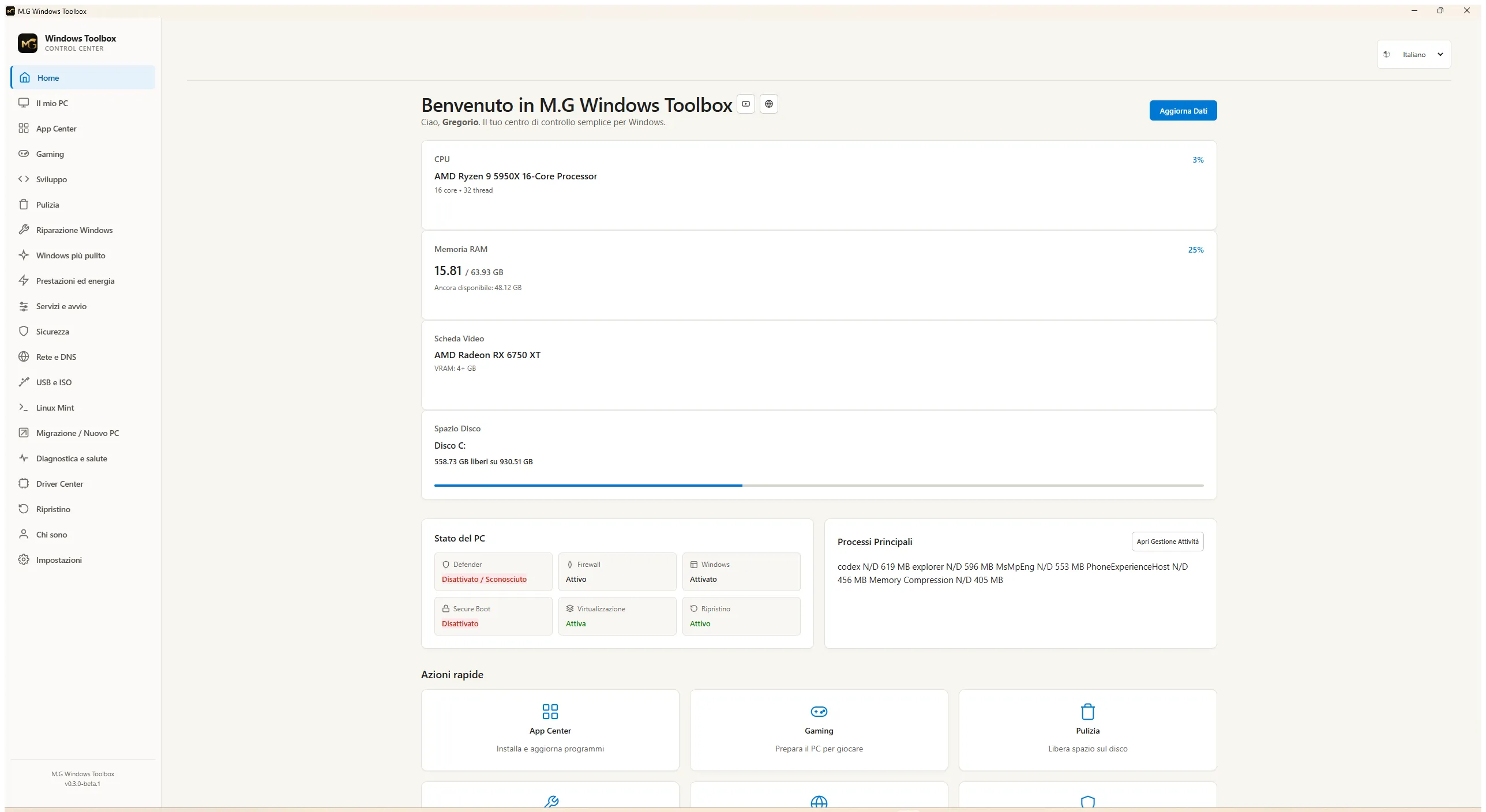1486x812 pixels.
Task: Click the Apri Gestione Attività button
Action: pos(1168,542)
